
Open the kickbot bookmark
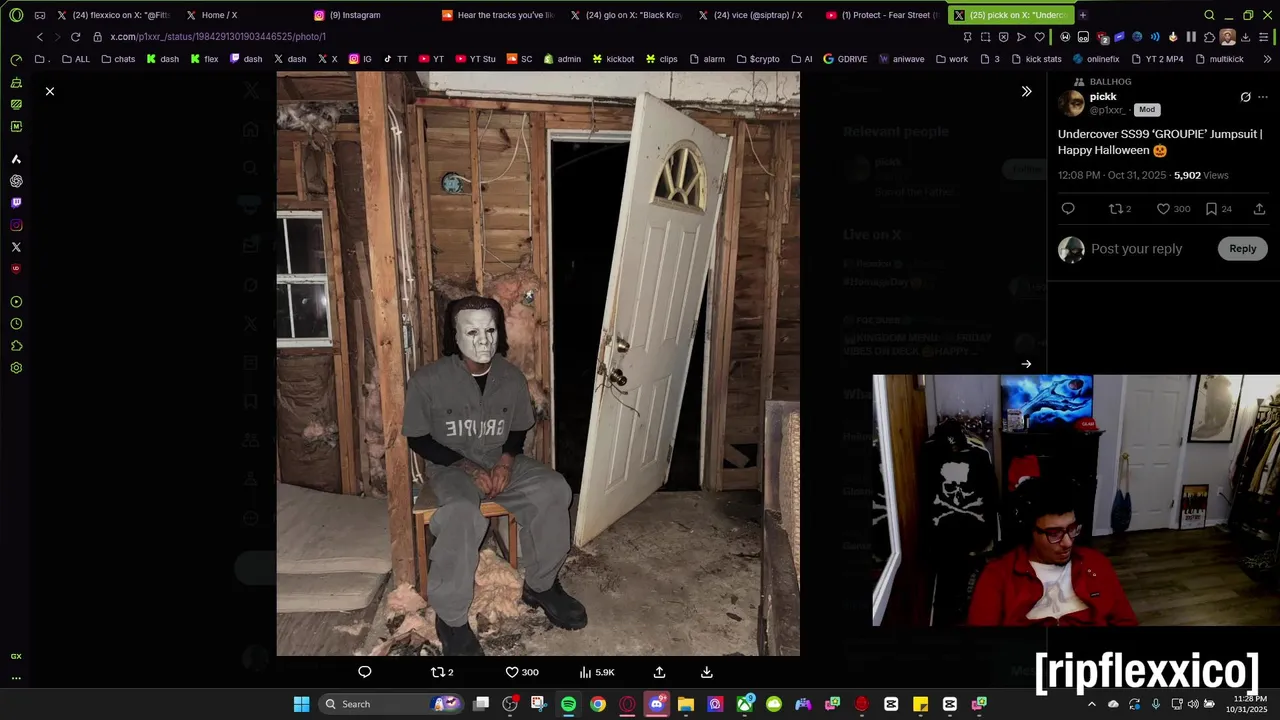tap(612, 59)
